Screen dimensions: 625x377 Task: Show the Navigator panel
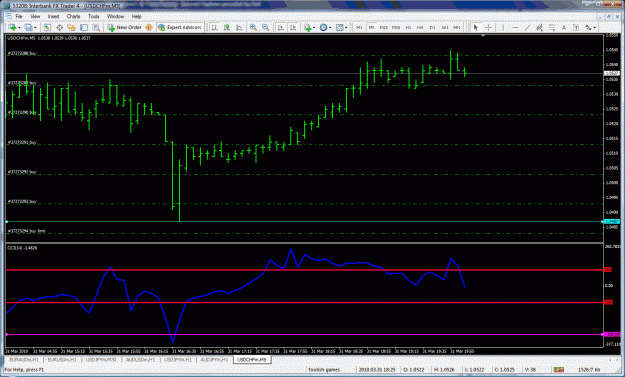click(72, 27)
